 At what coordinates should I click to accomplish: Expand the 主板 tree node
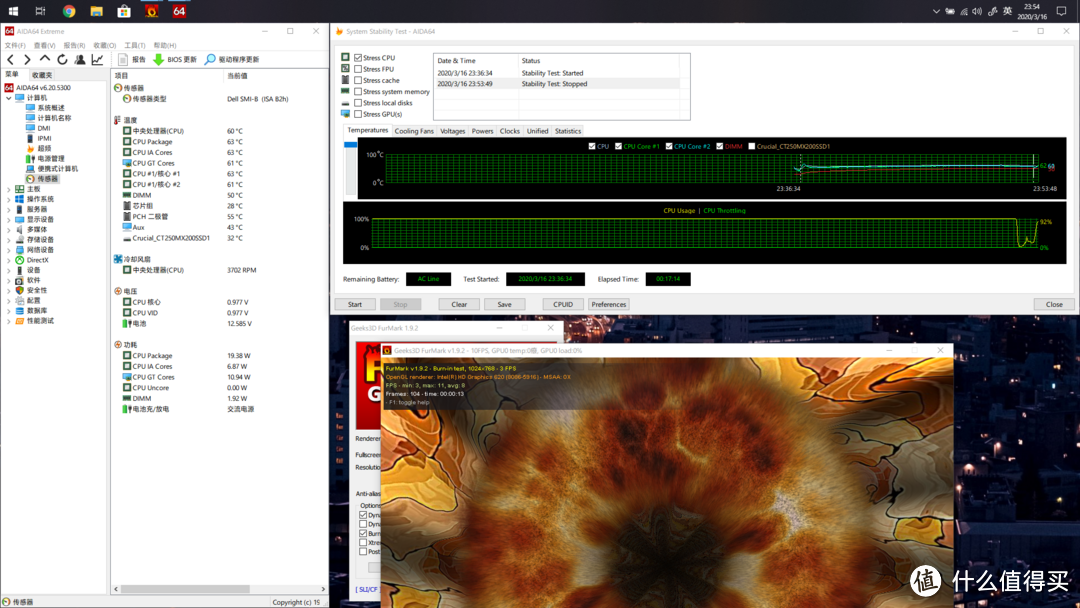coord(9,189)
